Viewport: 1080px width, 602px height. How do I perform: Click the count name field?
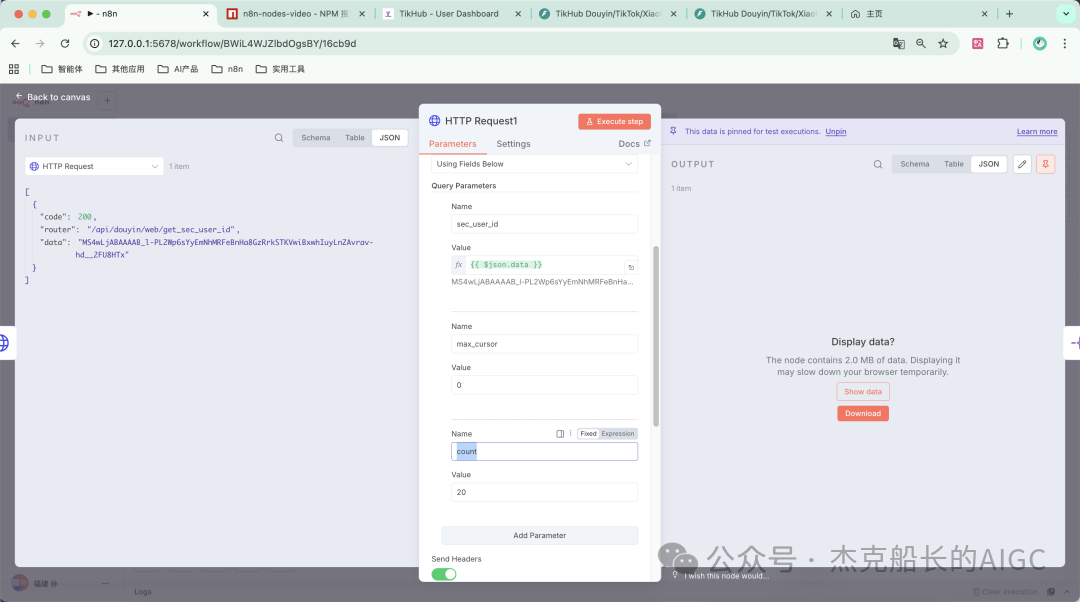pyautogui.click(x=544, y=451)
